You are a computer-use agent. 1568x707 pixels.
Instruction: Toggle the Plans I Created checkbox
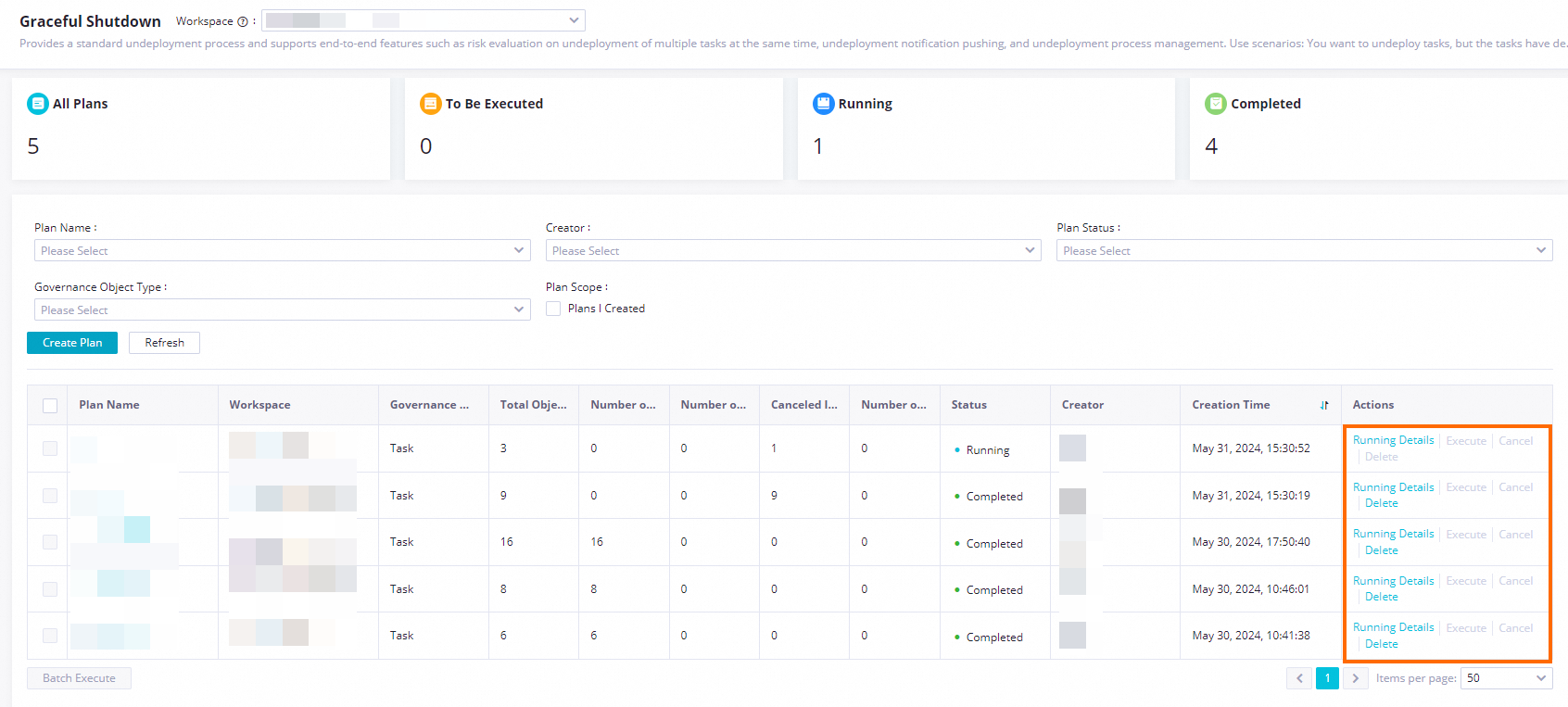(553, 309)
